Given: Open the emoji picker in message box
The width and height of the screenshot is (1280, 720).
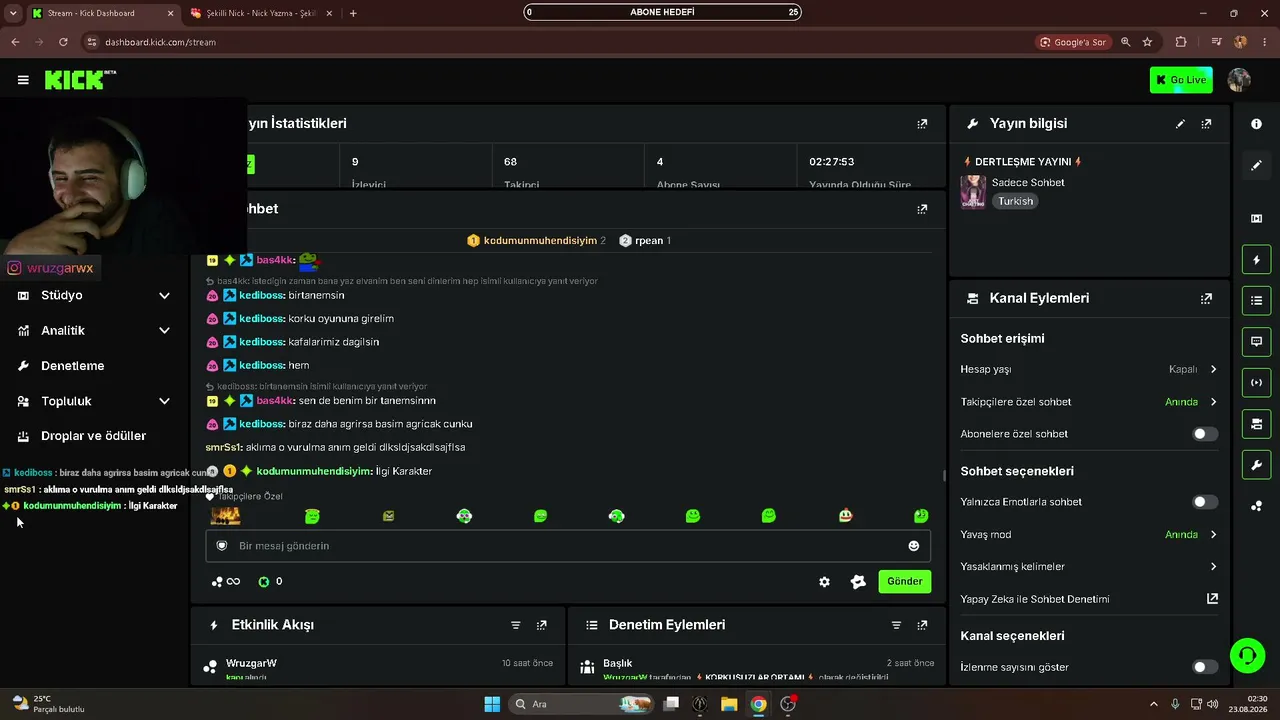Looking at the screenshot, I should tap(913, 546).
